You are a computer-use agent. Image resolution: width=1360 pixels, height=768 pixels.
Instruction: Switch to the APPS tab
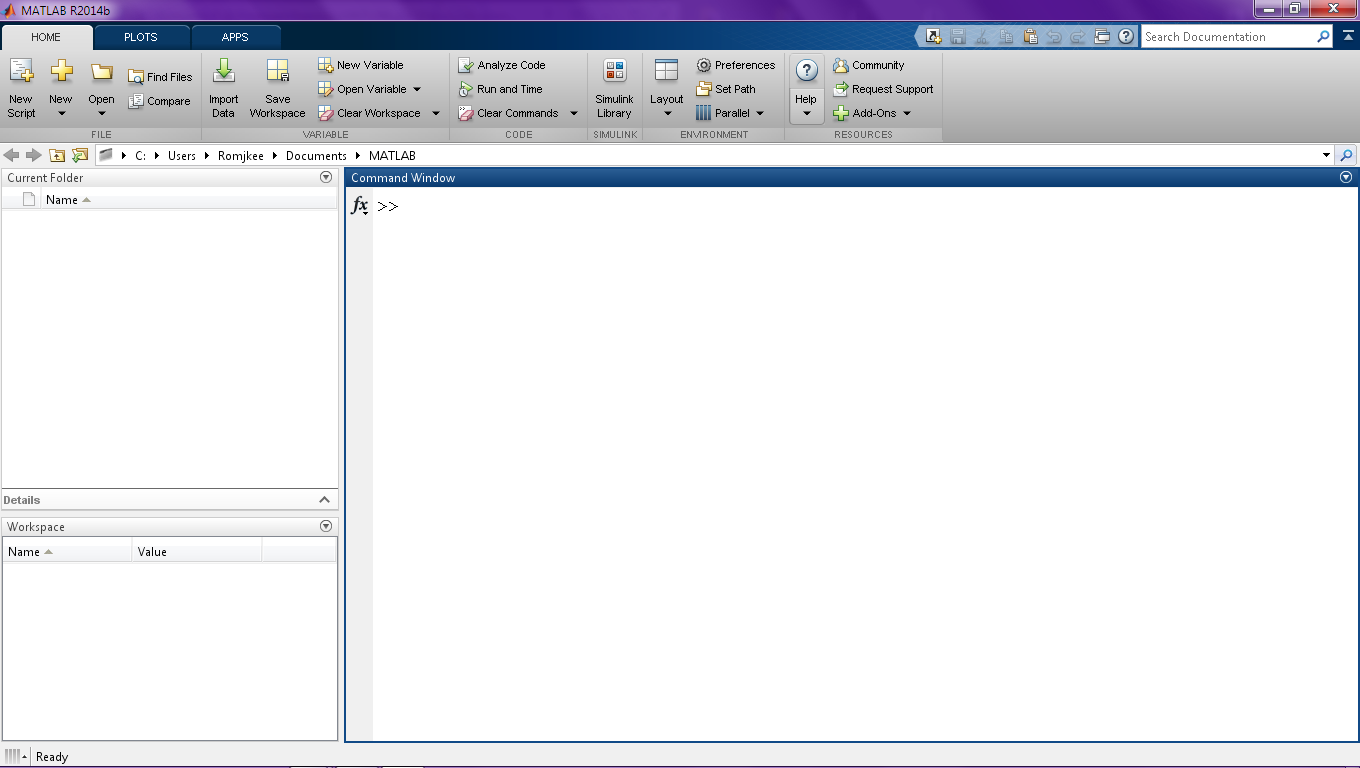click(x=235, y=37)
